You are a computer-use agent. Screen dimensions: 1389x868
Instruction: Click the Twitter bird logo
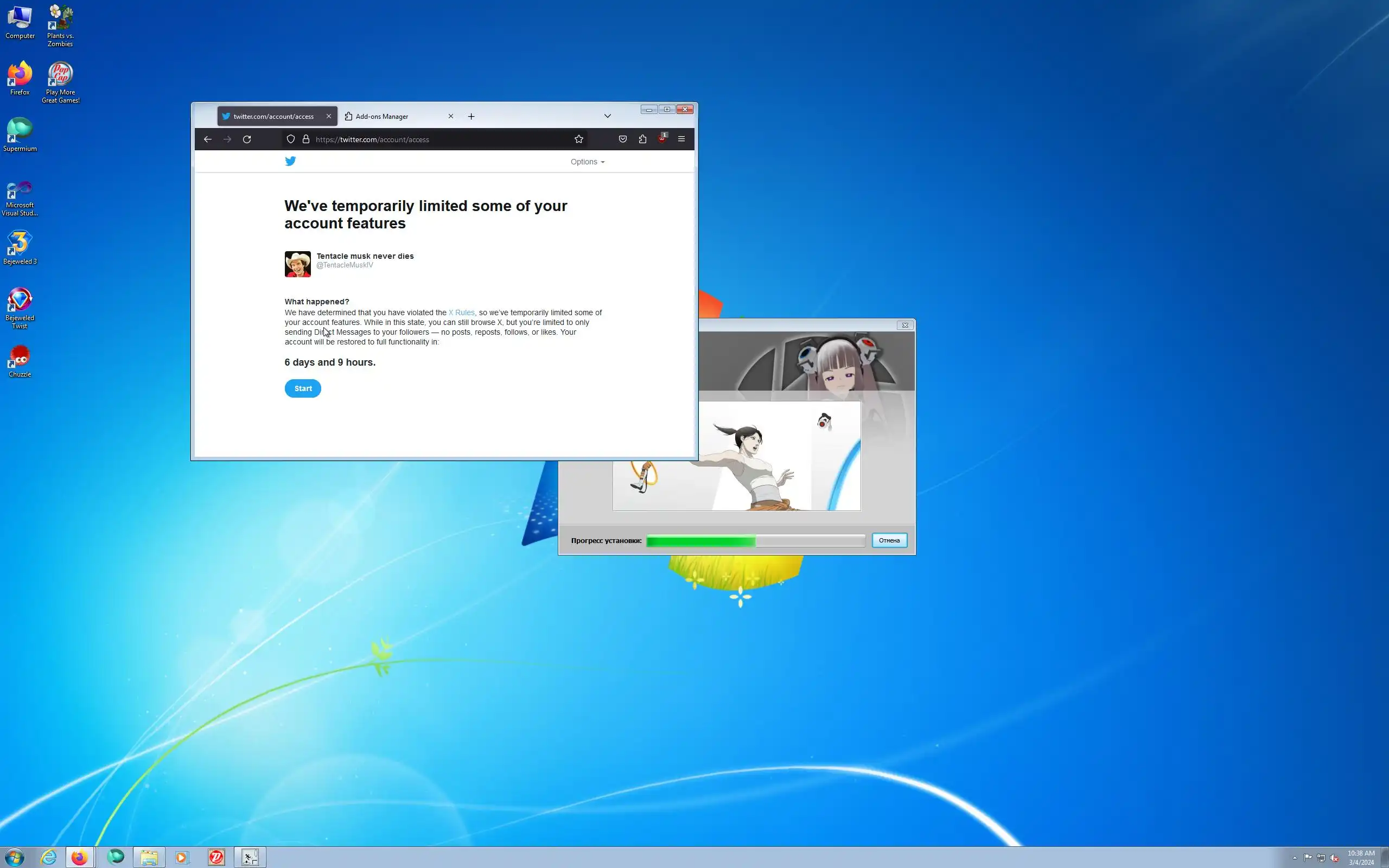[x=290, y=161]
